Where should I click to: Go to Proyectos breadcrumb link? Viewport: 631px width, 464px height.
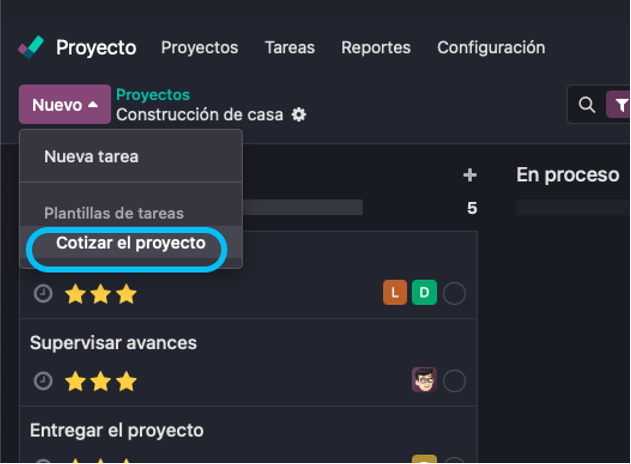click(153, 95)
